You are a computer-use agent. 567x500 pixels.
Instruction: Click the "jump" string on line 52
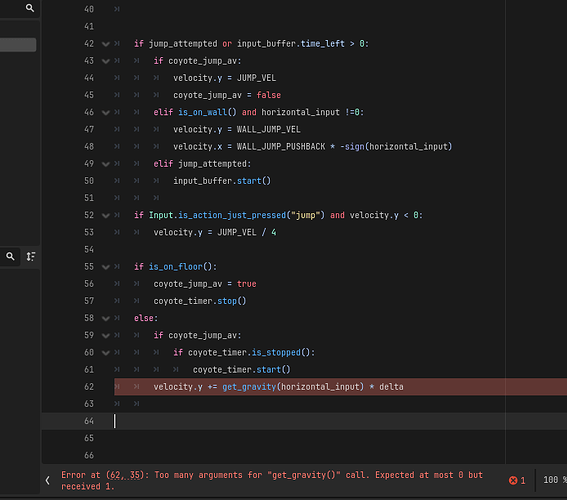pos(306,215)
